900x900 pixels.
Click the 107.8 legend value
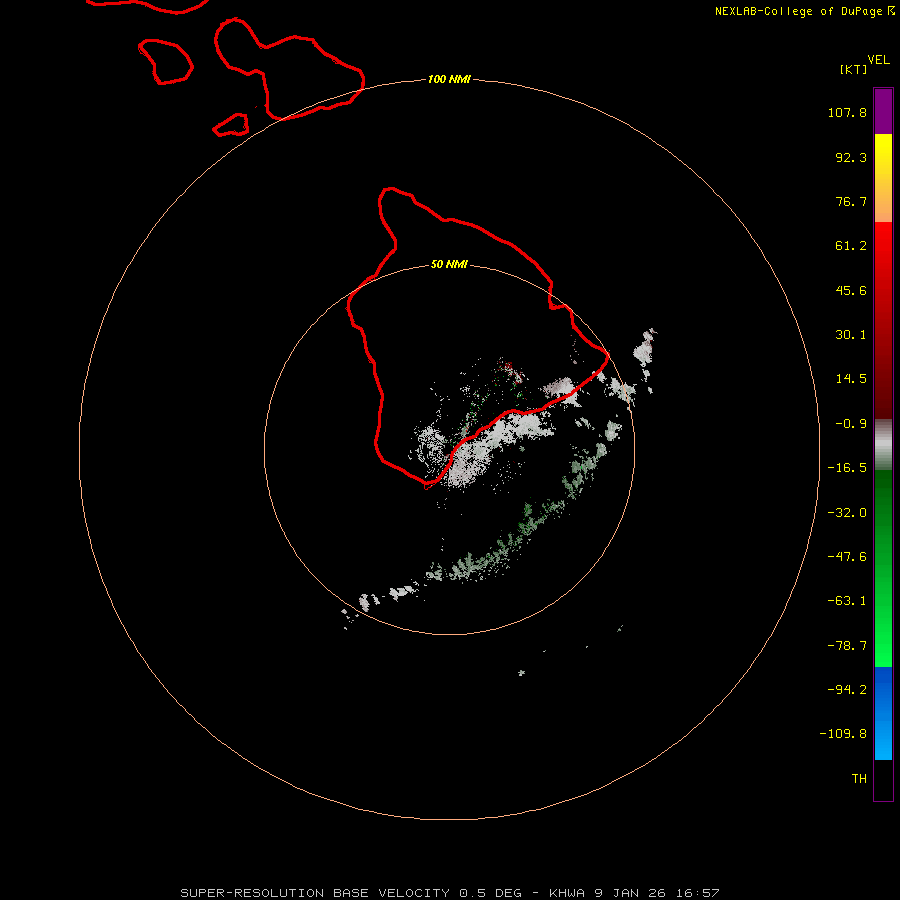[847, 112]
